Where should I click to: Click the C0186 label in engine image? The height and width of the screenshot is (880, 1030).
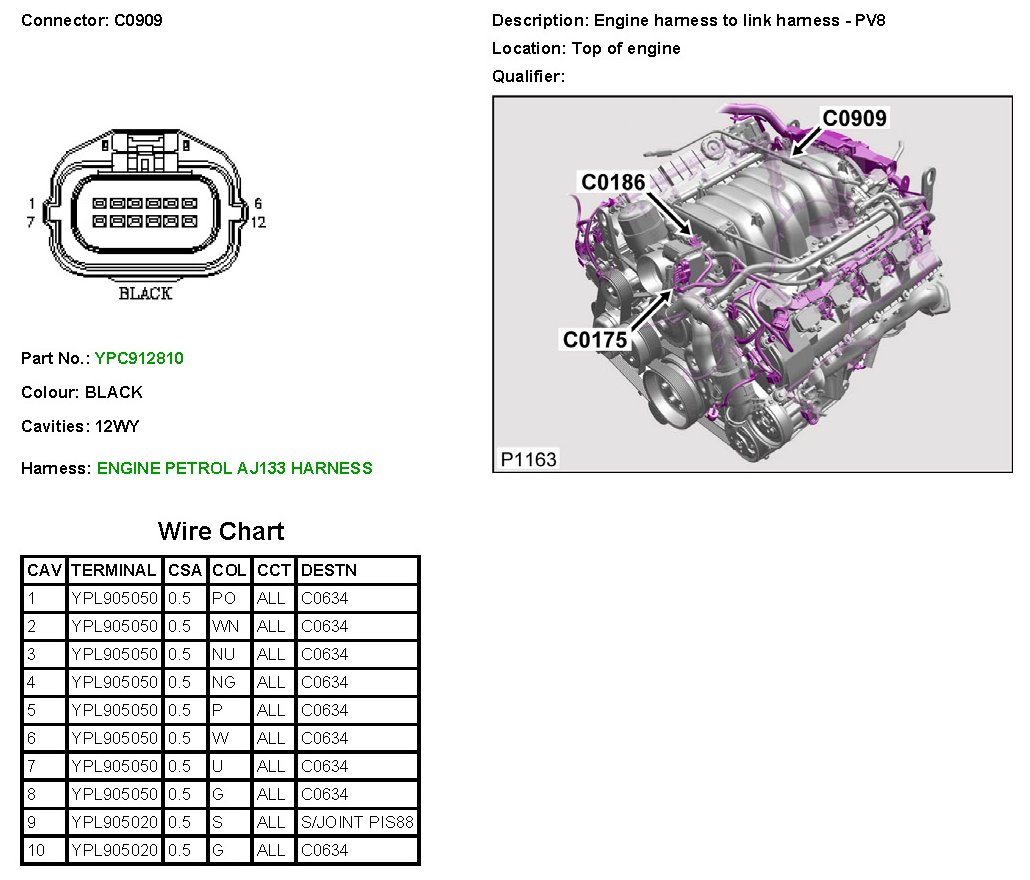(614, 182)
